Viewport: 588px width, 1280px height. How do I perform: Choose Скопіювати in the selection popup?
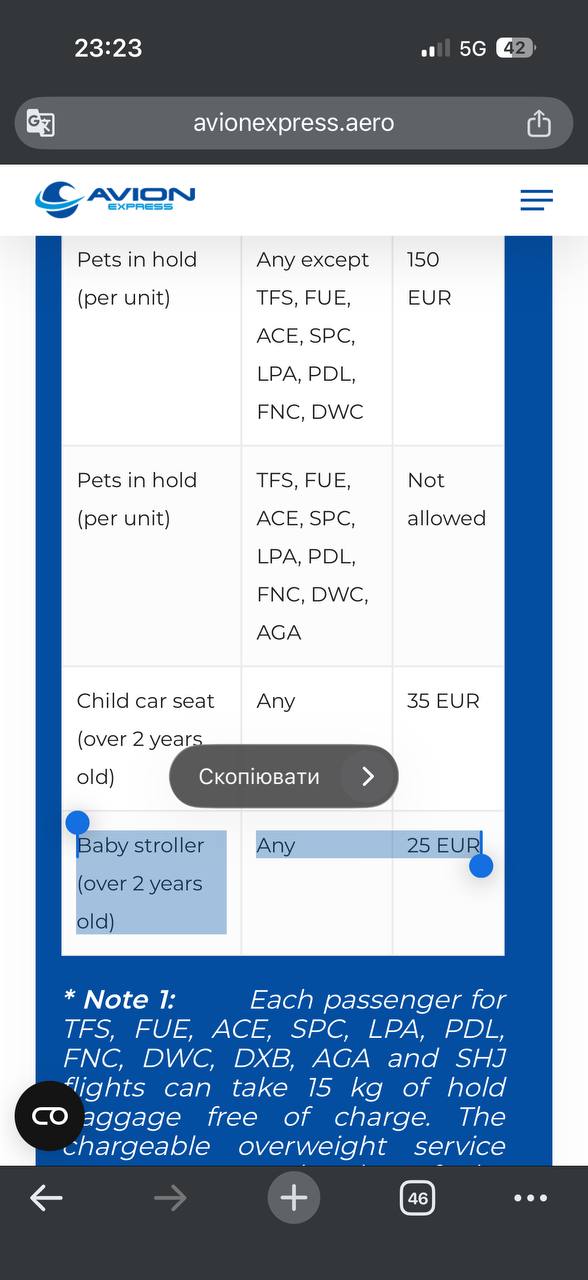pyautogui.click(x=259, y=776)
